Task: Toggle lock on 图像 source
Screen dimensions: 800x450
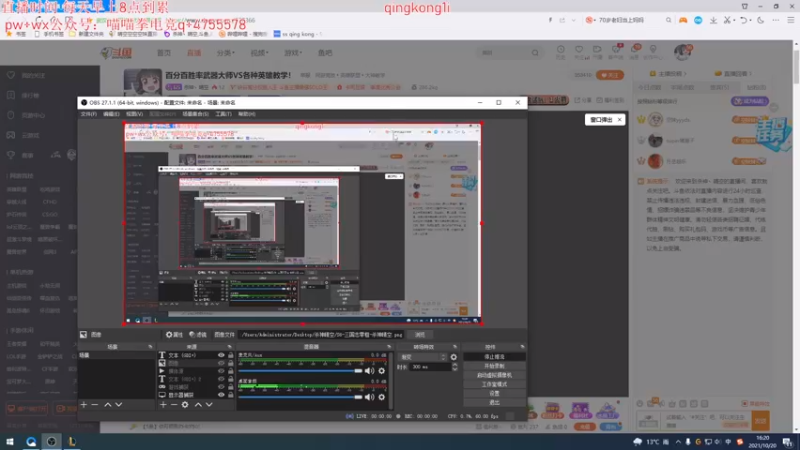Action: point(231,363)
